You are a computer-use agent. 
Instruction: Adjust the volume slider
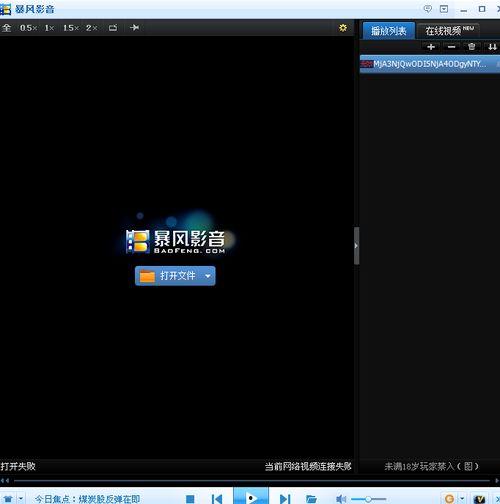click(369, 499)
